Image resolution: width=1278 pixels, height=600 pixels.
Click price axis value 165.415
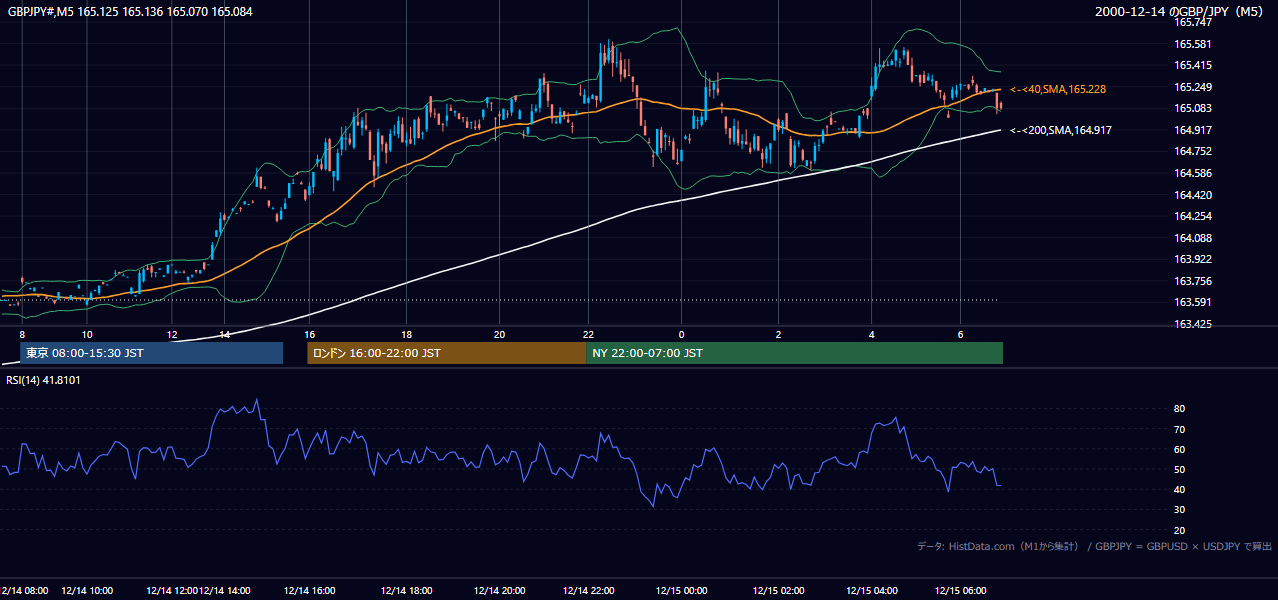coord(1192,65)
